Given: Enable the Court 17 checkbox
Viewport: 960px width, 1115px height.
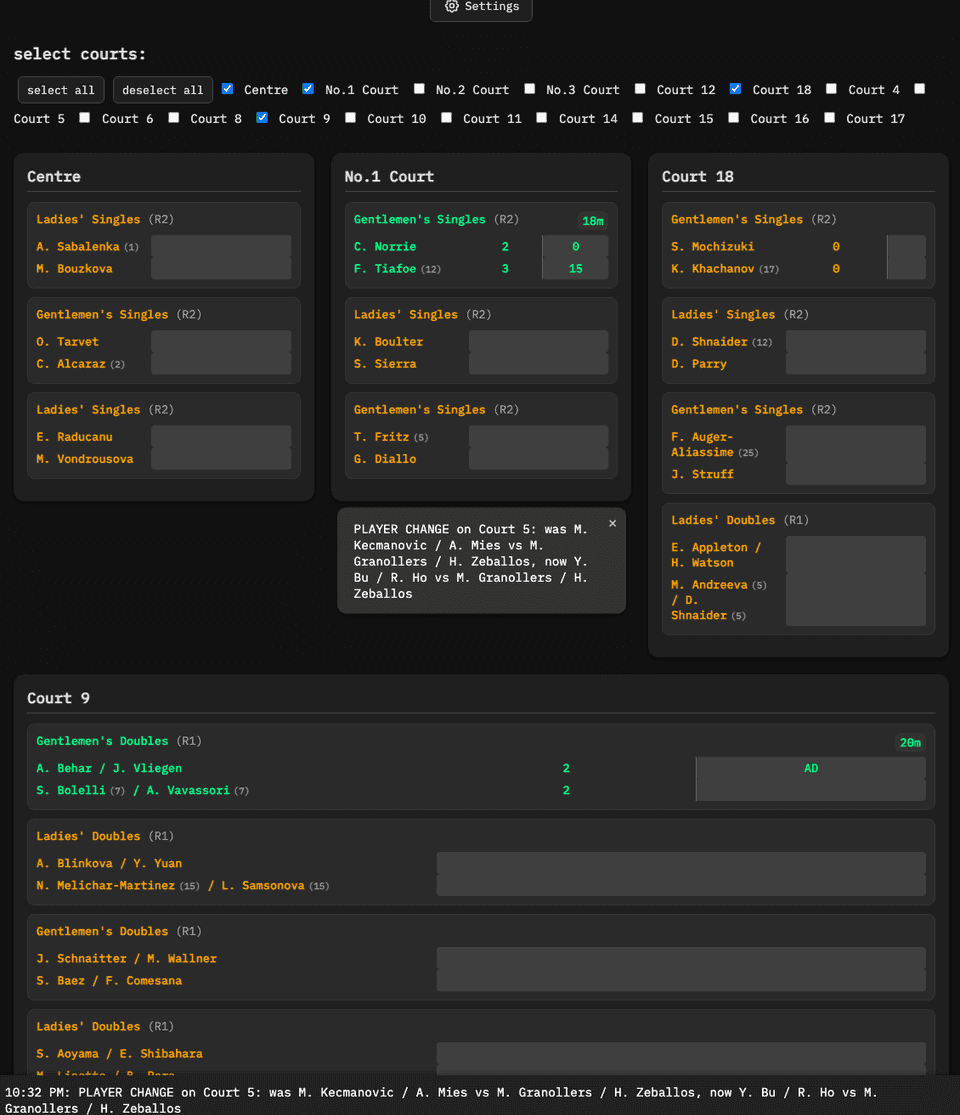Looking at the screenshot, I should coord(829,117).
